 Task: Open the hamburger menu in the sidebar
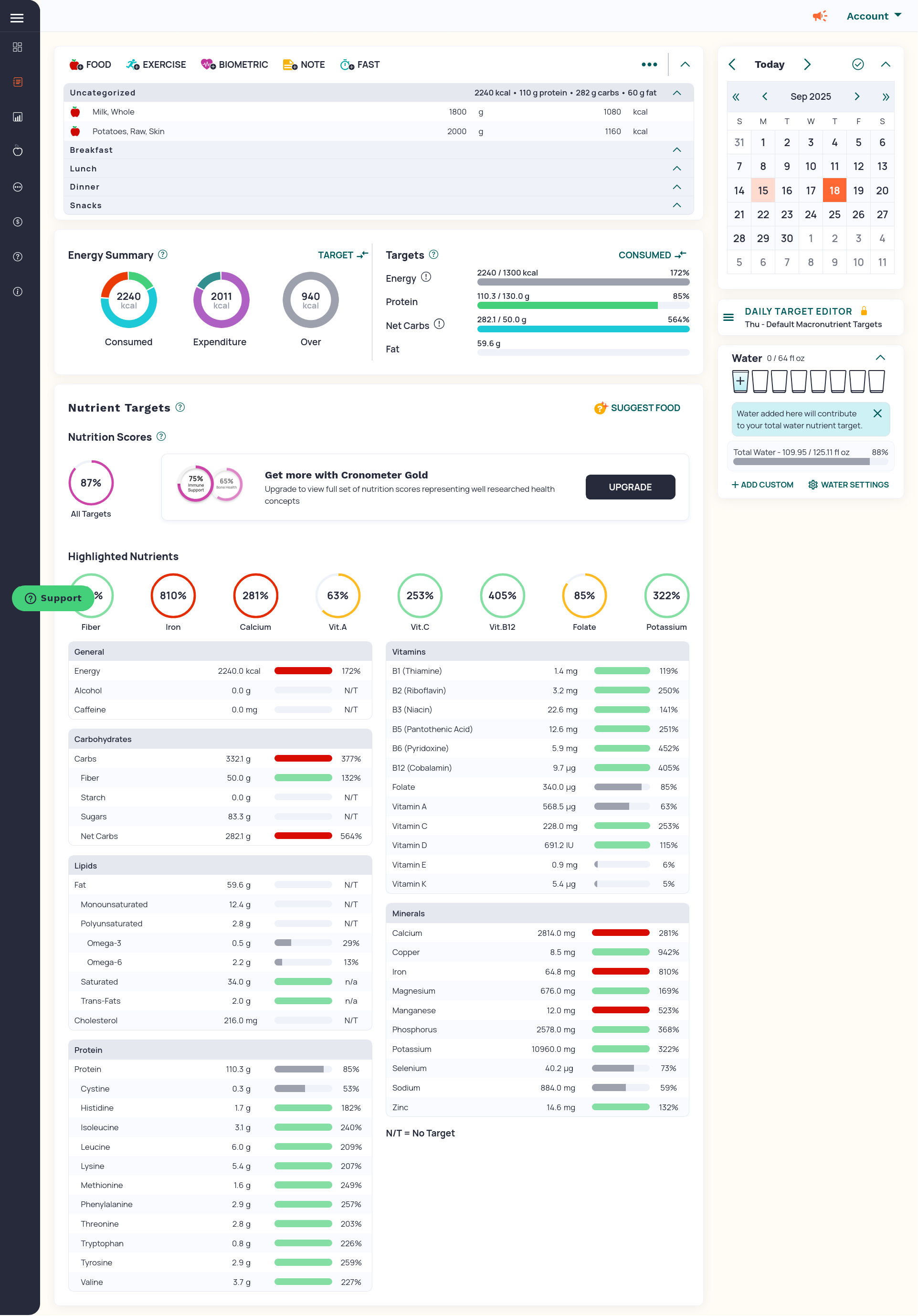tap(17, 18)
